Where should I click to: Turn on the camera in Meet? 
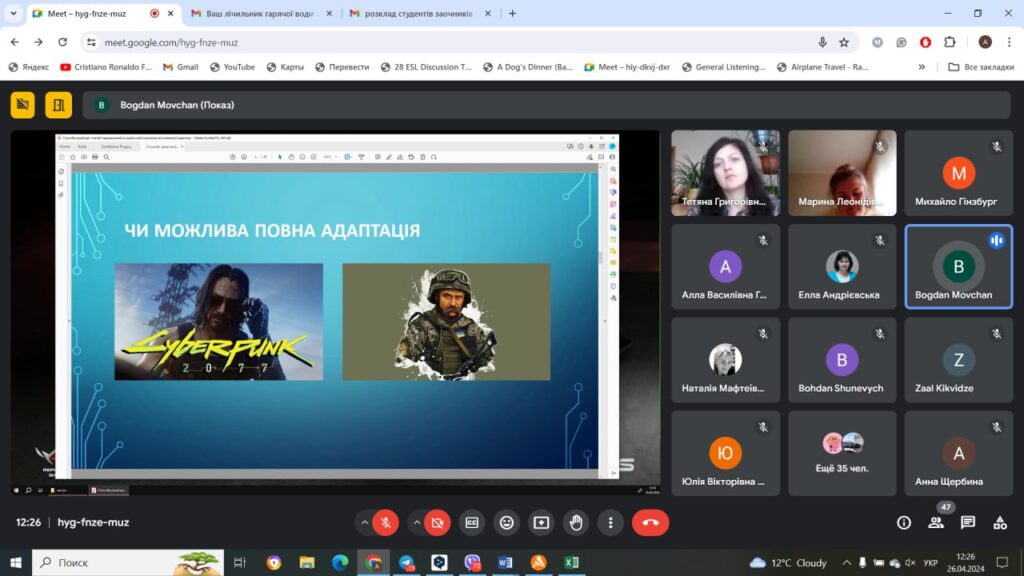pos(437,522)
